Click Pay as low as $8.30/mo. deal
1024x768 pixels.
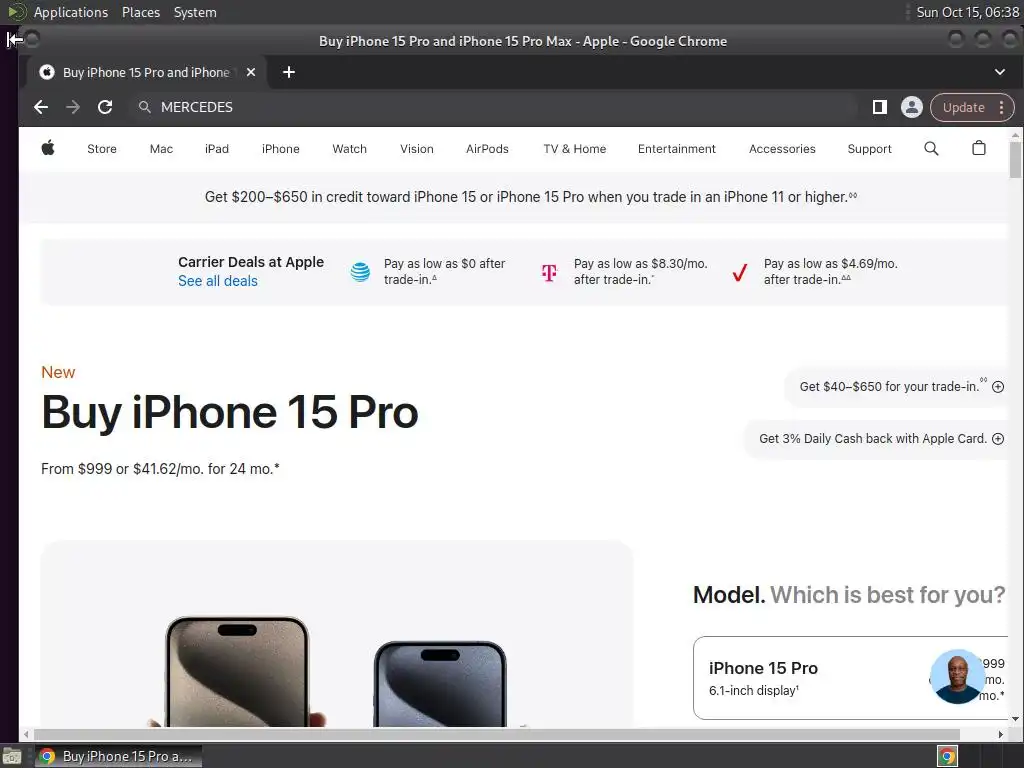coord(641,272)
